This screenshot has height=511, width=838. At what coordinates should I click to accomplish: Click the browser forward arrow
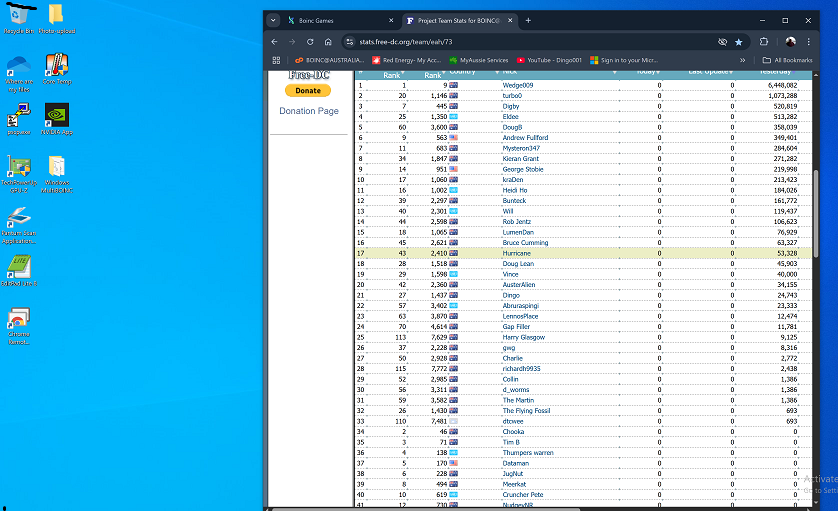pyautogui.click(x=292, y=42)
